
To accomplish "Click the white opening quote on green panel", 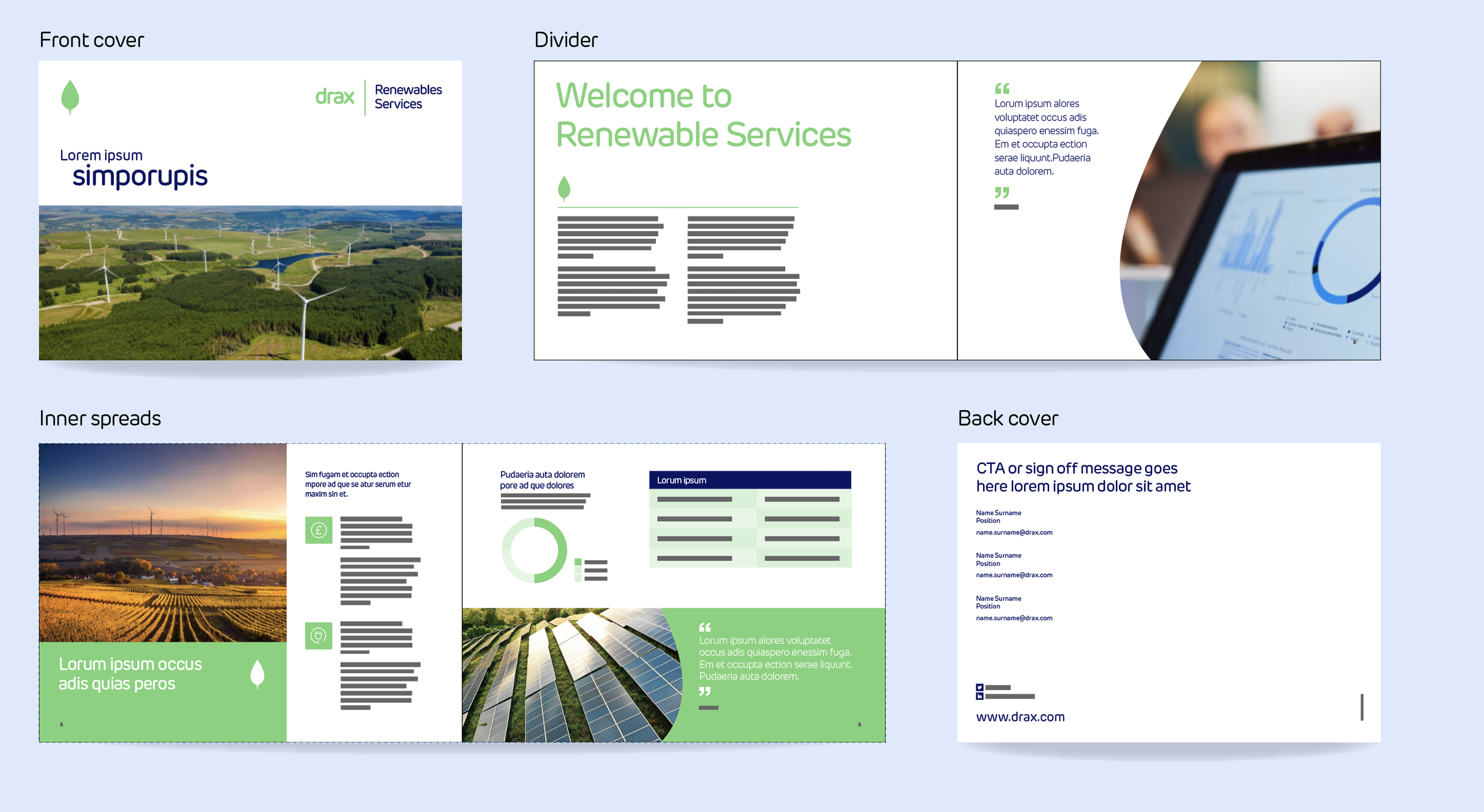I will pyautogui.click(x=705, y=627).
